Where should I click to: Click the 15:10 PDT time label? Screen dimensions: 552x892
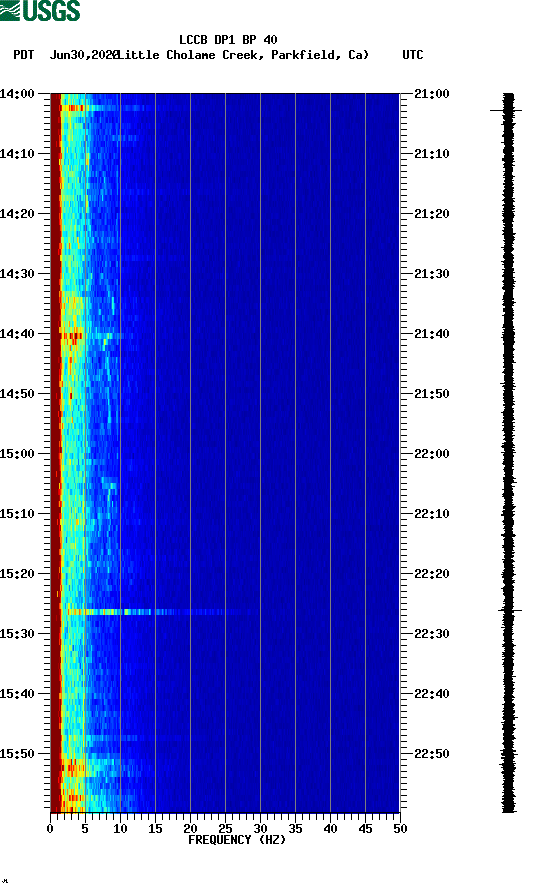point(17,514)
